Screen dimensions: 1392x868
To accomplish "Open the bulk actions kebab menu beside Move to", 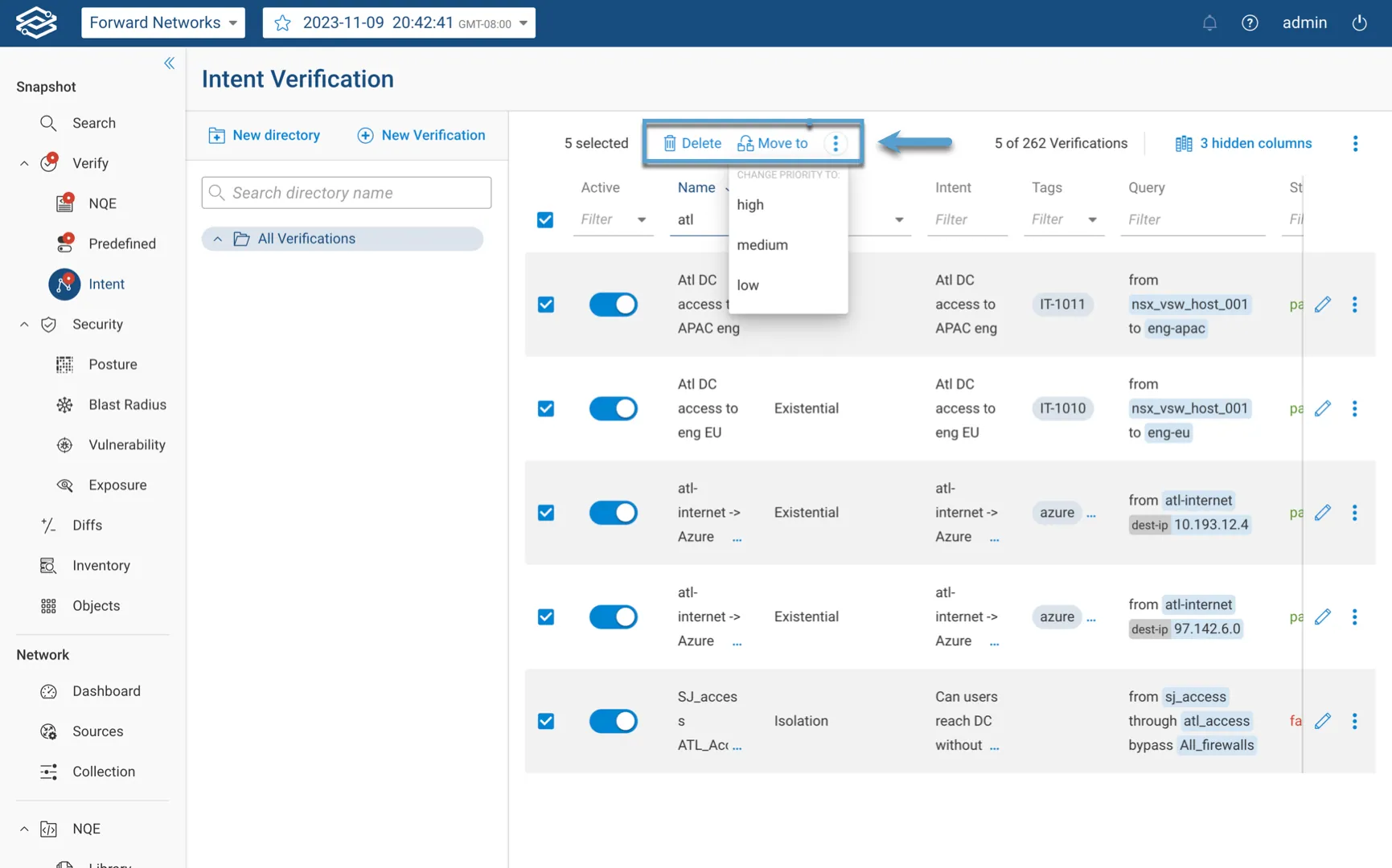I will tap(836, 143).
